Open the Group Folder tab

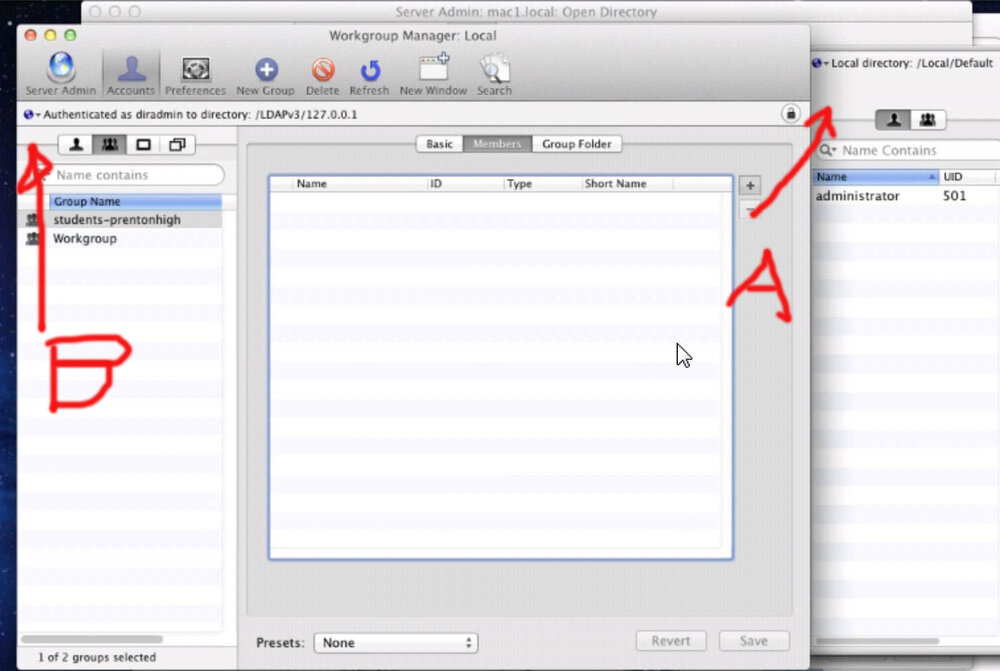[577, 144]
